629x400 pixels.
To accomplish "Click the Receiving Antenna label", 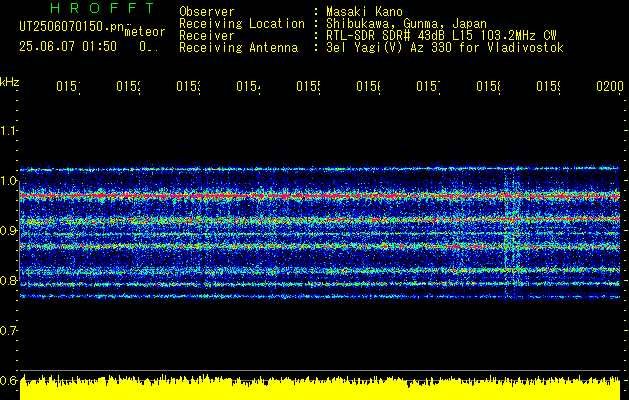I will 238,48.
